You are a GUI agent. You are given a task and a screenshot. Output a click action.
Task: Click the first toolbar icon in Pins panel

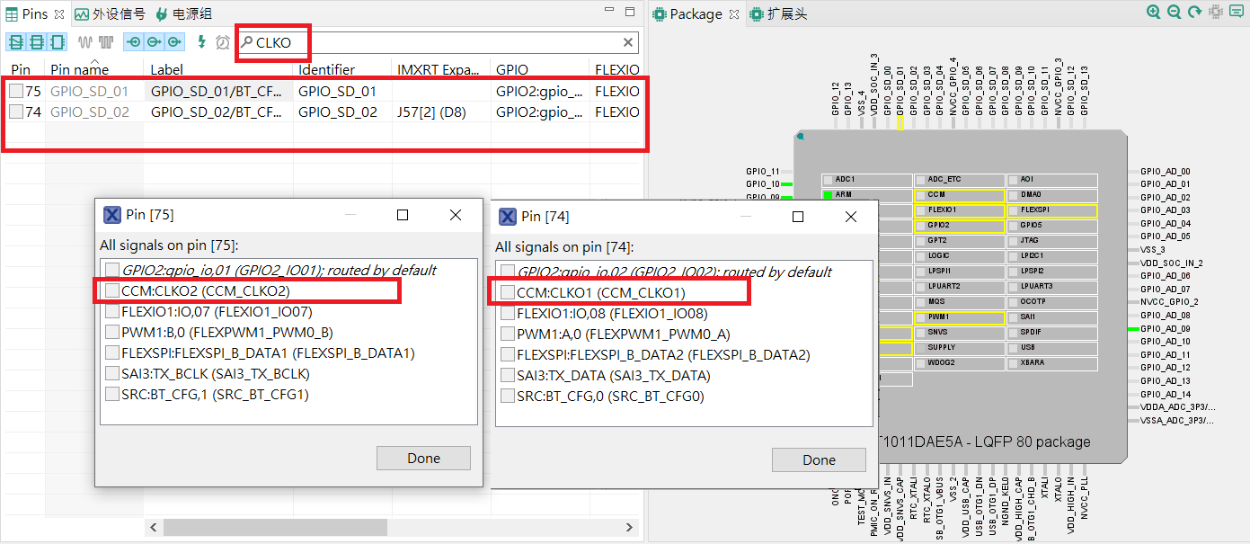click(x=15, y=42)
